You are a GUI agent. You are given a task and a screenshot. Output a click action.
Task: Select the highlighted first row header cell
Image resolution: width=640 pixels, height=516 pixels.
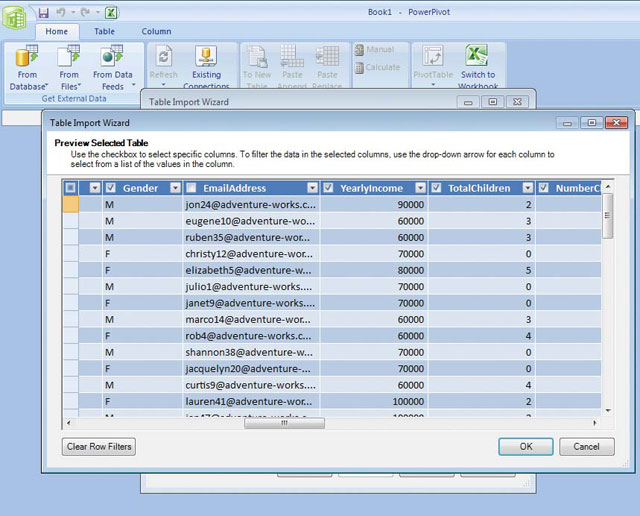(71, 204)
